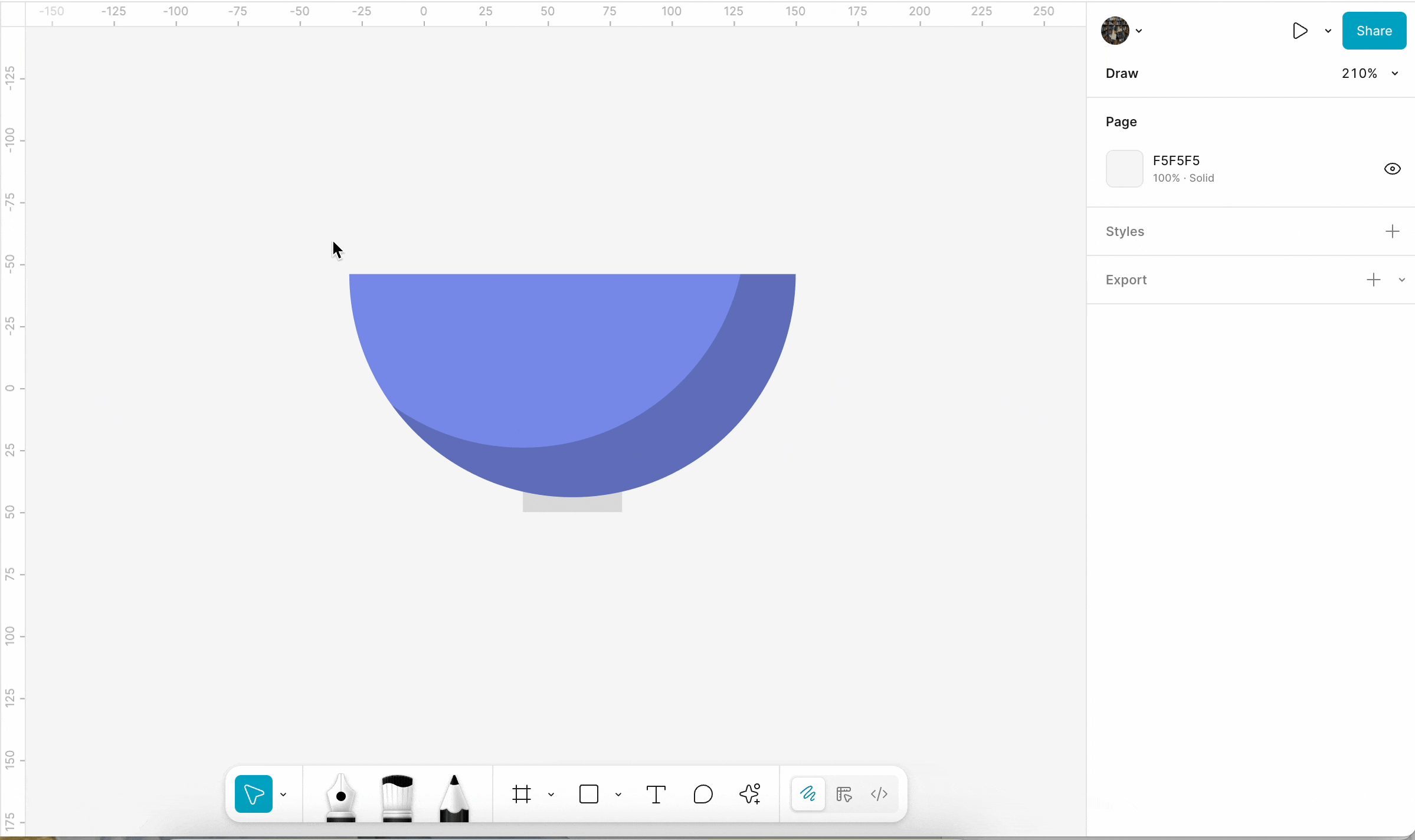Image resolution: width=1415 pixels, height=840 pixels.
Task: Open the shape tools dropdown chevron
Action: coord(618,795)
